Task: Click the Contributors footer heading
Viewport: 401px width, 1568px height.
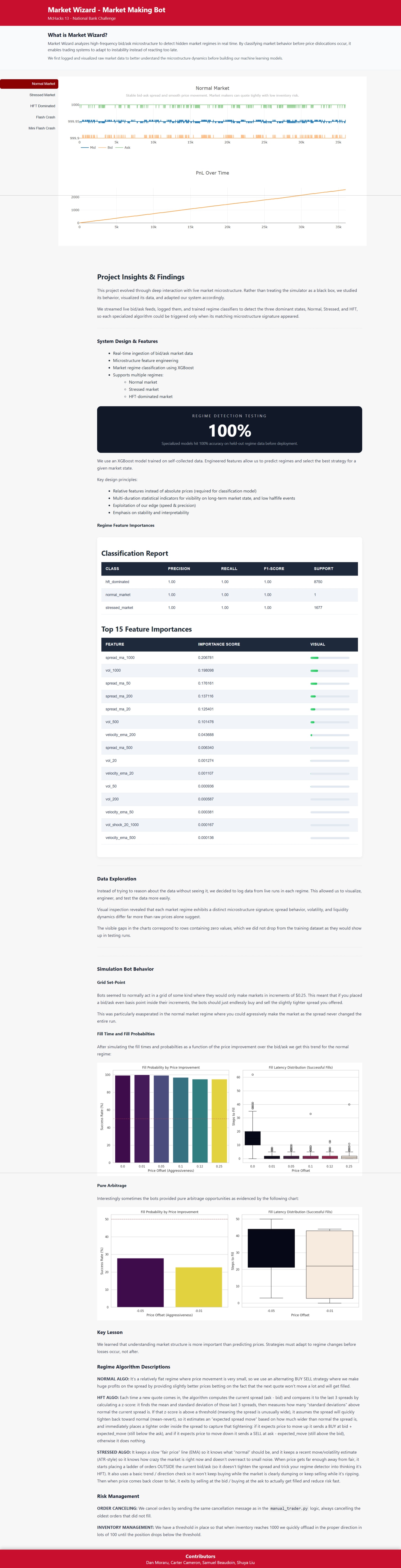Action: [x=201, y=1556]
